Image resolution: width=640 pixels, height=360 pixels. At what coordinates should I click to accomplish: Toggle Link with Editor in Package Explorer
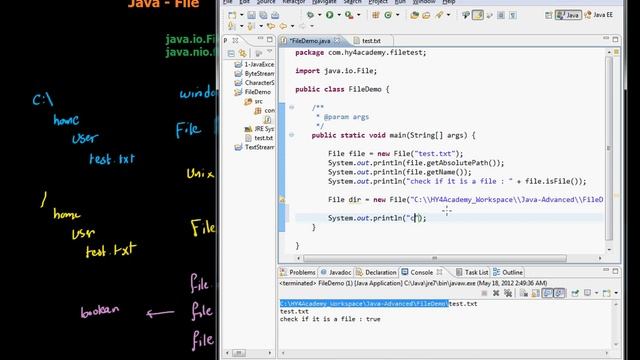pos(243,53)
